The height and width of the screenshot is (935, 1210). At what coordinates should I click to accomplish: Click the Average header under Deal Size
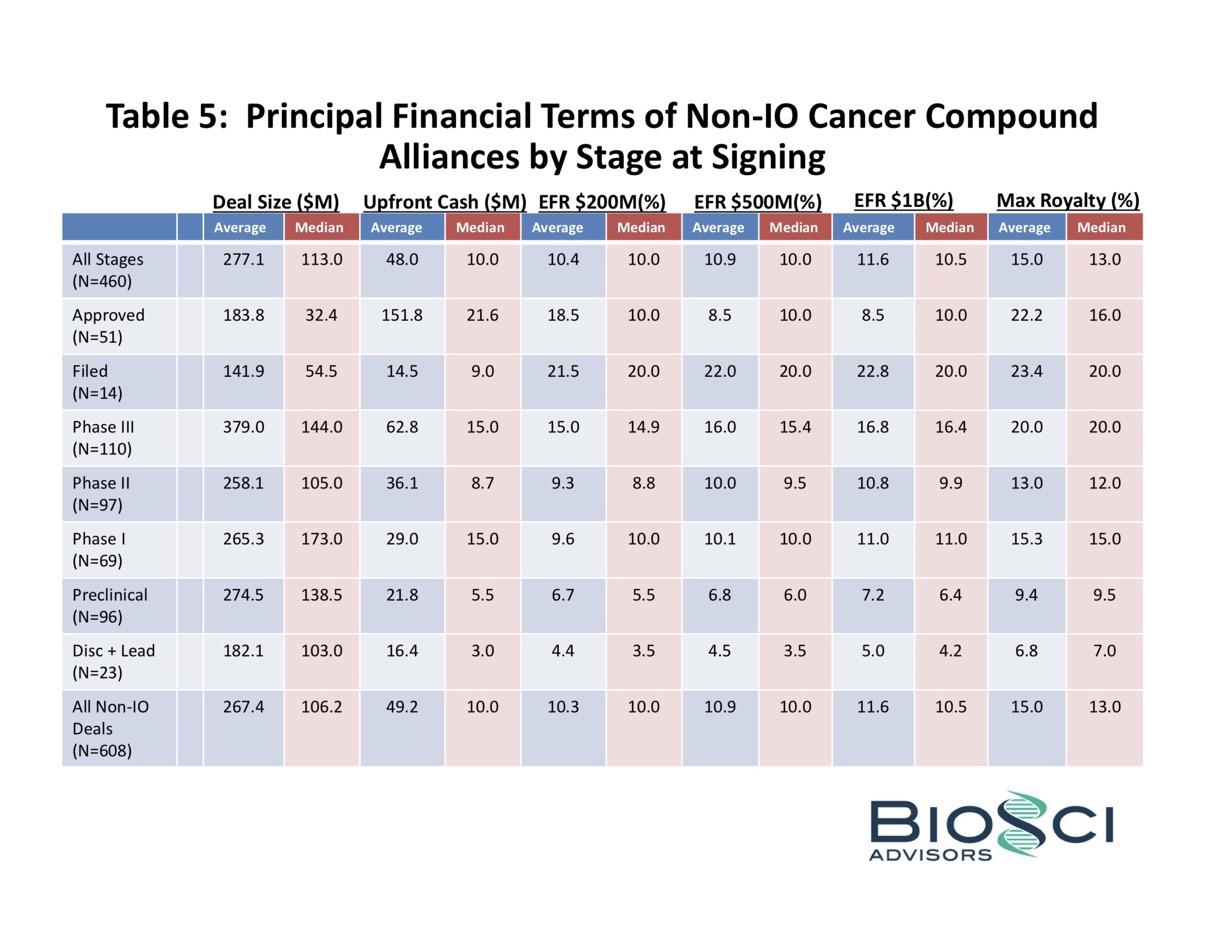coord(242,227)
